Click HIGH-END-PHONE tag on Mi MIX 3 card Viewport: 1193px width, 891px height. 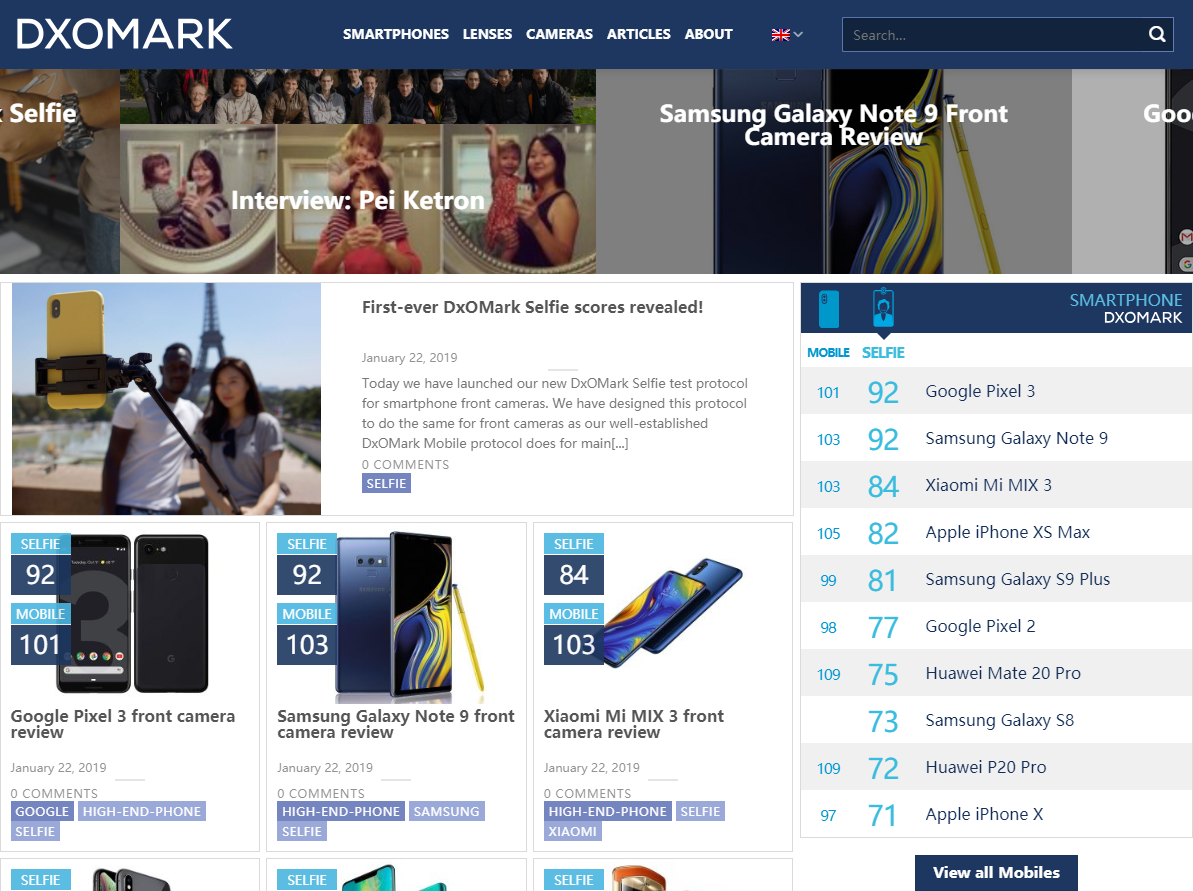[607, 812]
